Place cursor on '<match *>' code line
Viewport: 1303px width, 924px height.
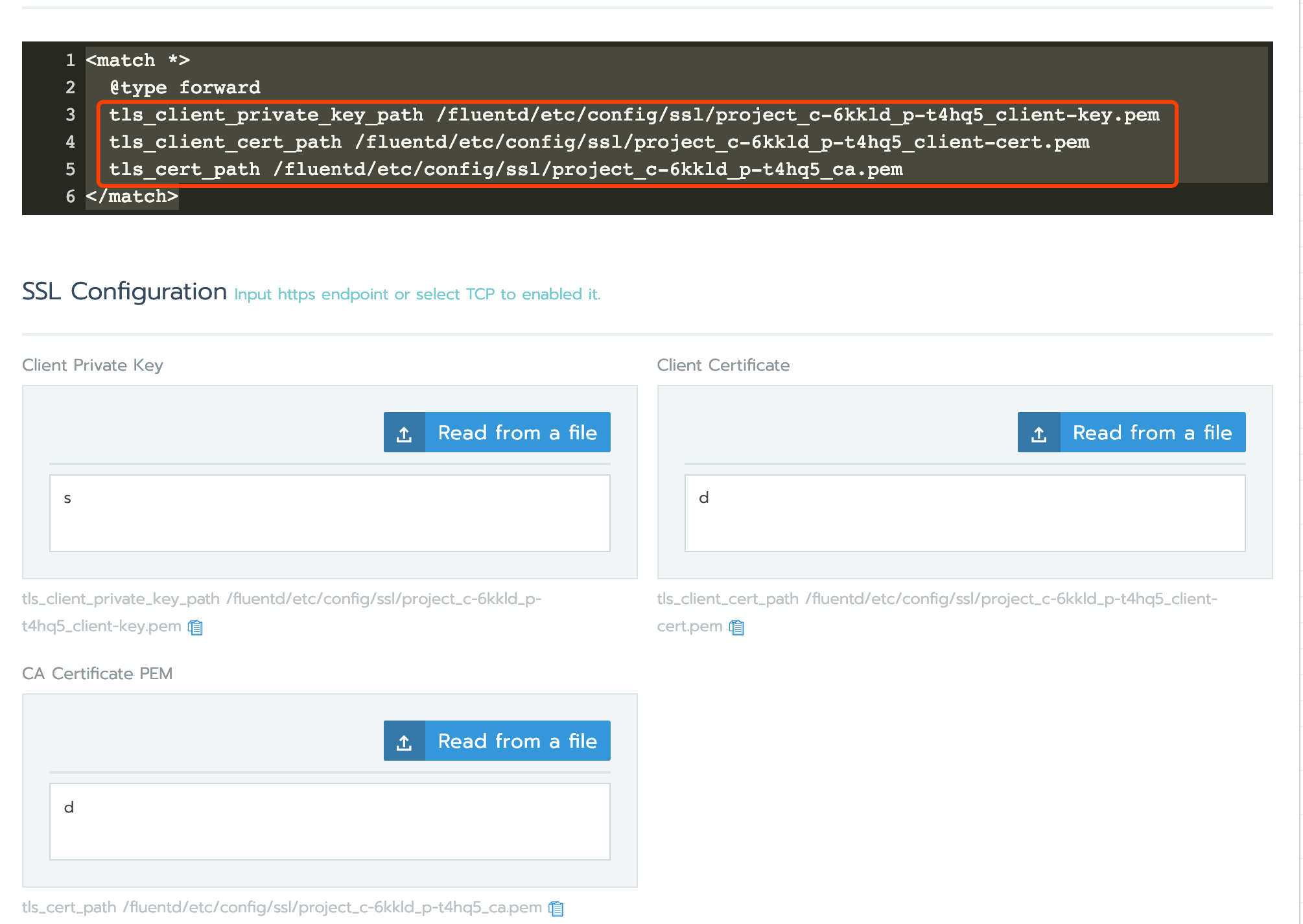(138, 60)
